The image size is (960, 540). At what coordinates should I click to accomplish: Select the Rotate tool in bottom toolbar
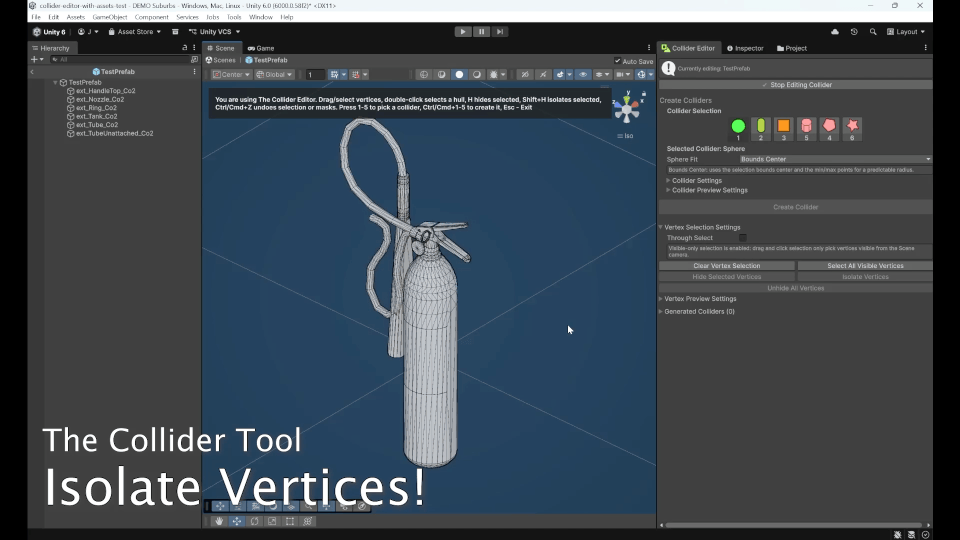point(255,522)
